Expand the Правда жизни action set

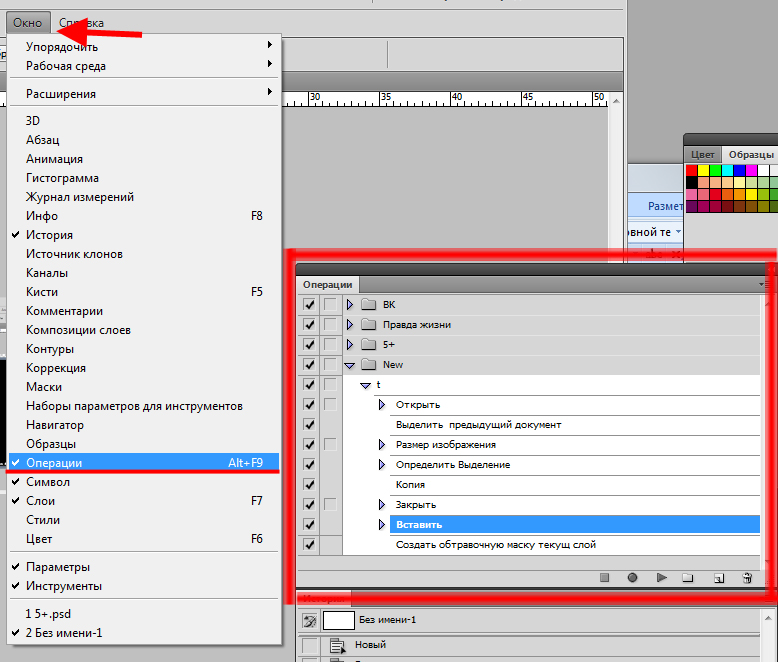pyautogui.click(x=350, y=325)
